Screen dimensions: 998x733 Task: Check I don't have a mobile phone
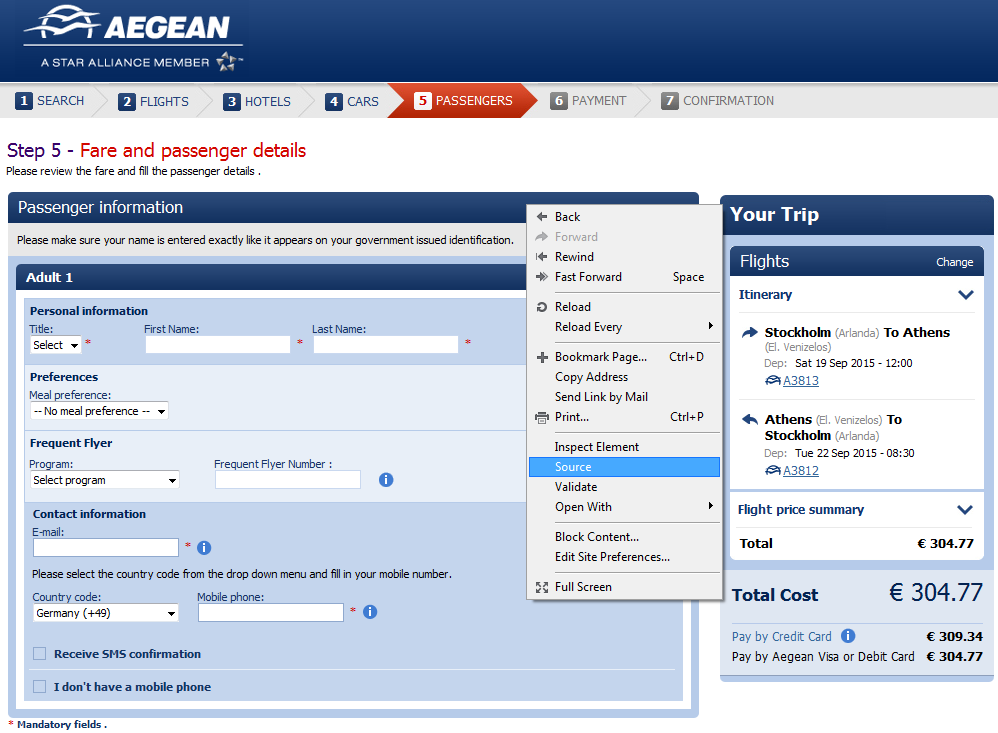click(40, 687)
